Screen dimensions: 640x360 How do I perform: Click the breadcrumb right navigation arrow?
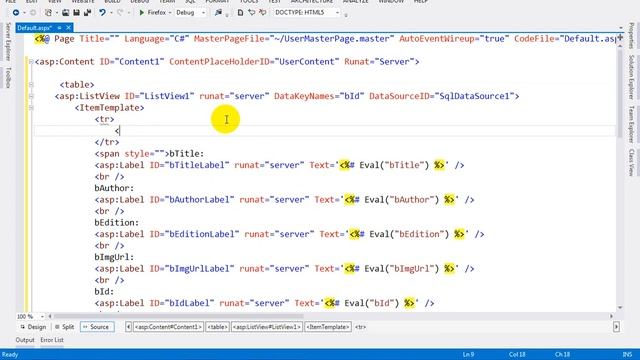click(x=616, y=327)
